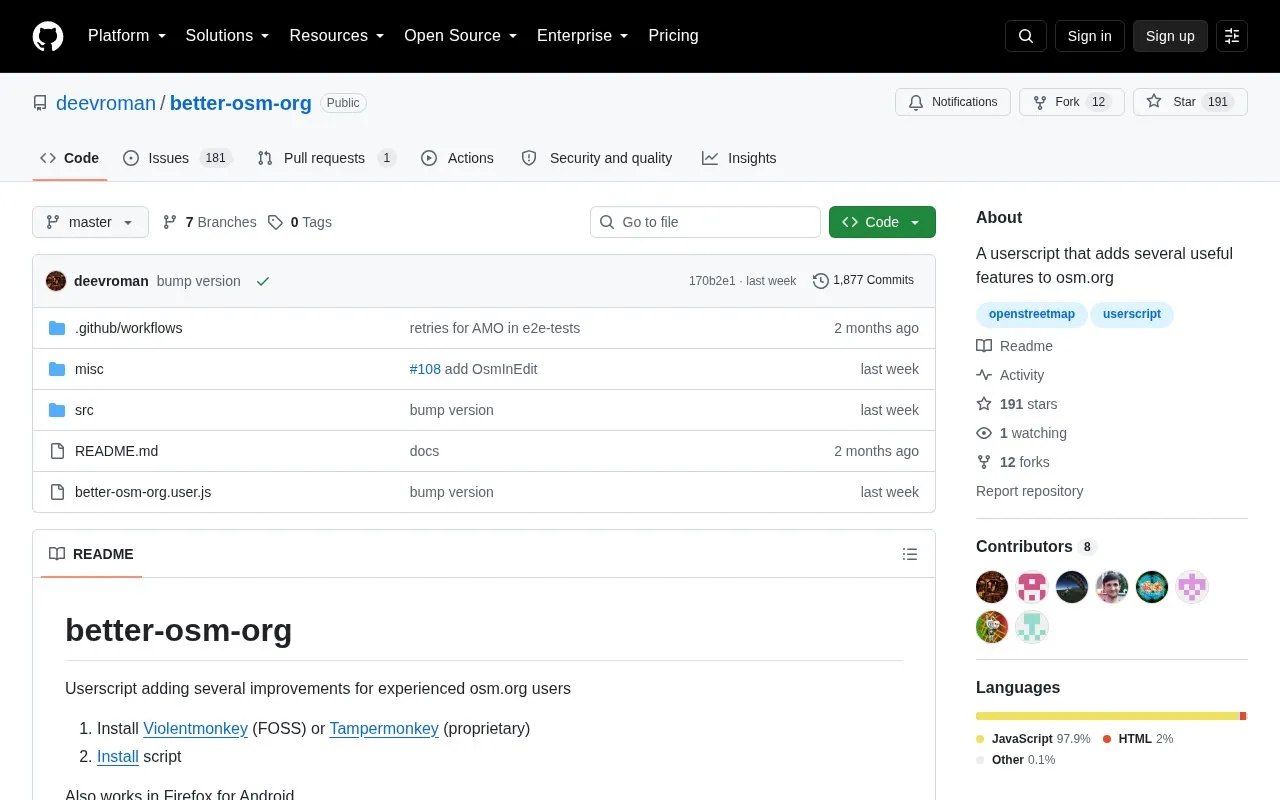Click the repository book icon beside deevroman

(40, 103)
